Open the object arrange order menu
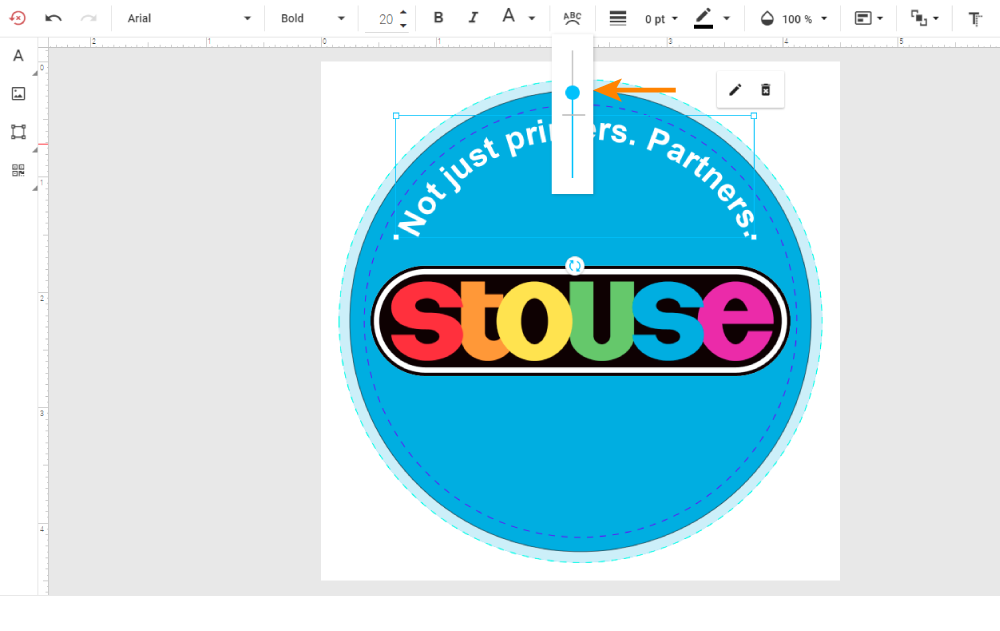This screenshot has height=631, width=1000. click(x=924, y=18)
